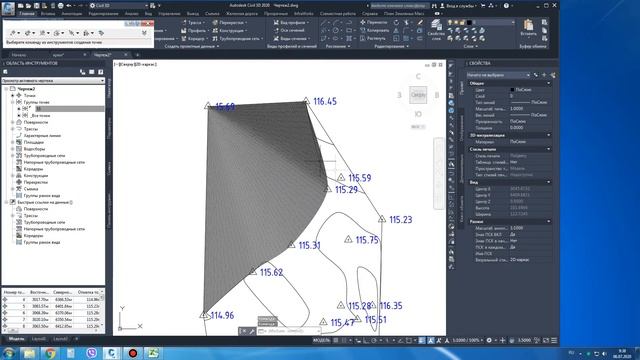Screen dimensions: 640x360
Task: Click the Open file icon in quick access toolbar
Action: click(29, 6)
